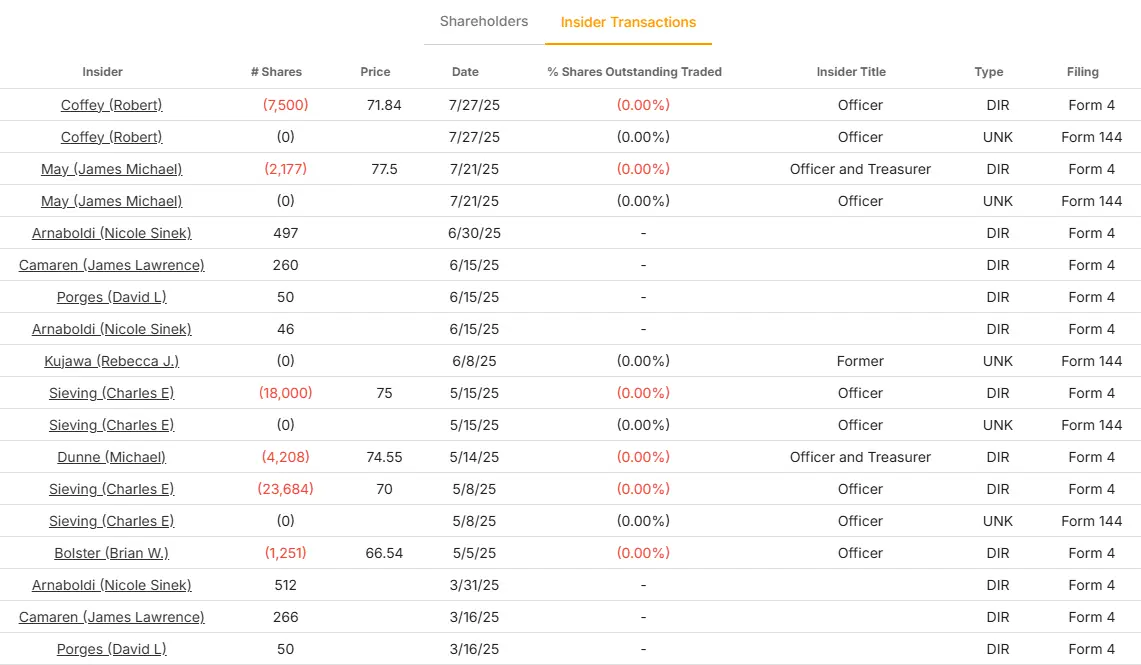The height and width of the screenshot is (665, 1141).
Task: Click Camaren (James Lawrence) link with 260 shares
Action: click(112, 265)
